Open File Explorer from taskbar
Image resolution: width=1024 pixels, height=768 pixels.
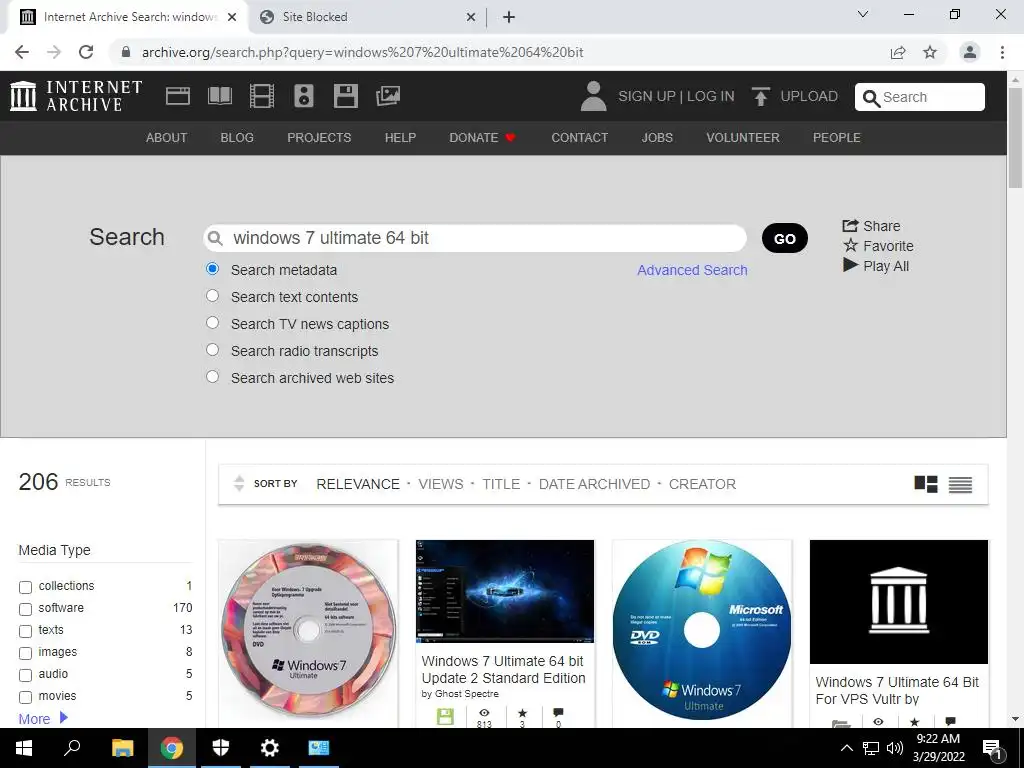click(122, 748)
